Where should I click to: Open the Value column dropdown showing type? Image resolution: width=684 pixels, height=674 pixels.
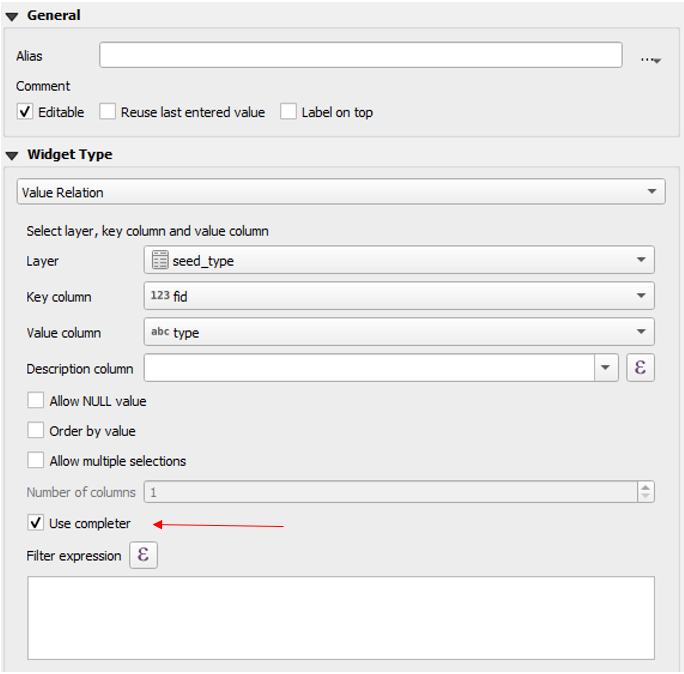click(x=399, y=332)
